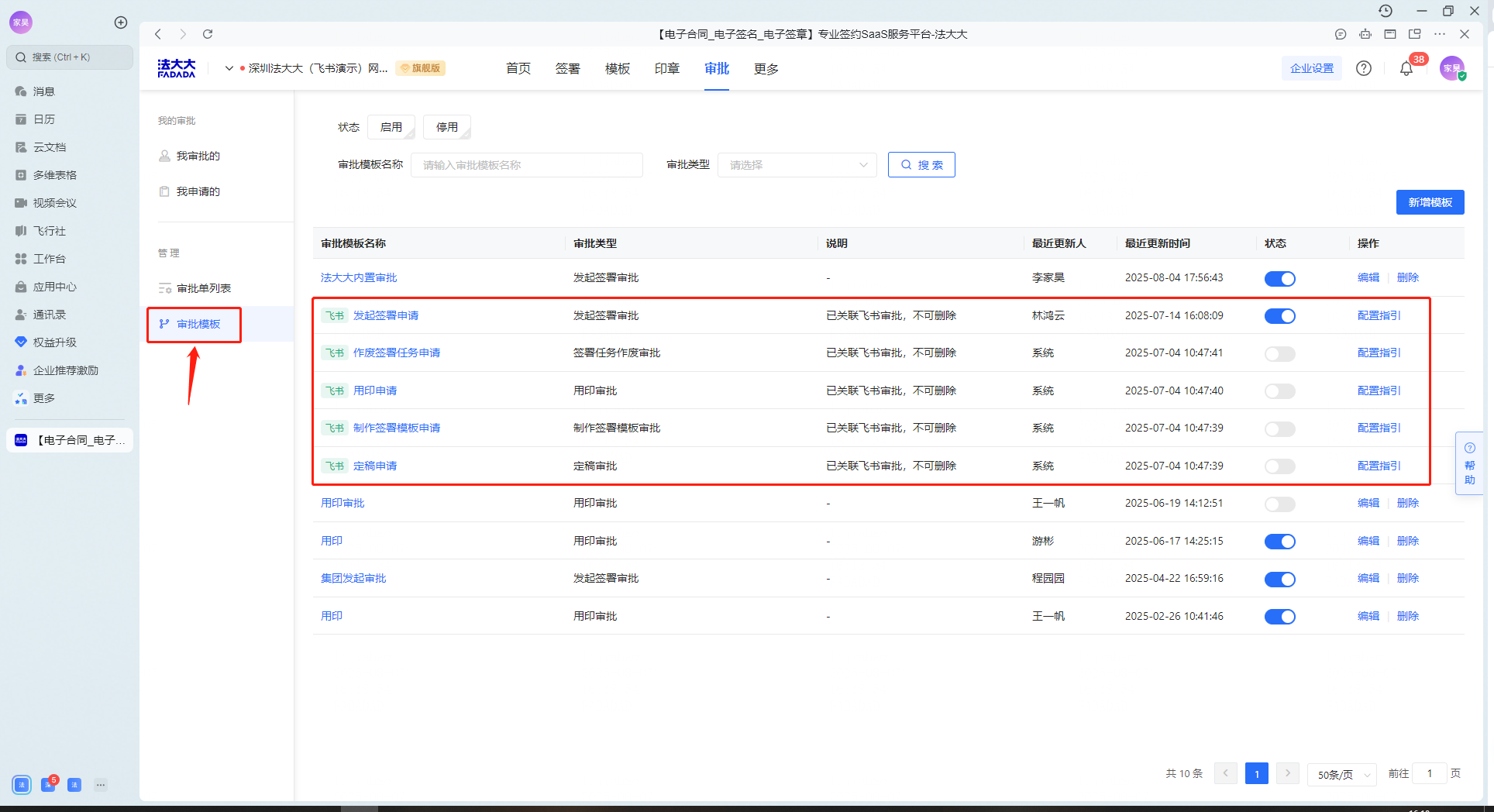Open the 权益升级 diamond icon
Image resolution: width=1494 pixels, height=812 pixels.
[21, 342]
